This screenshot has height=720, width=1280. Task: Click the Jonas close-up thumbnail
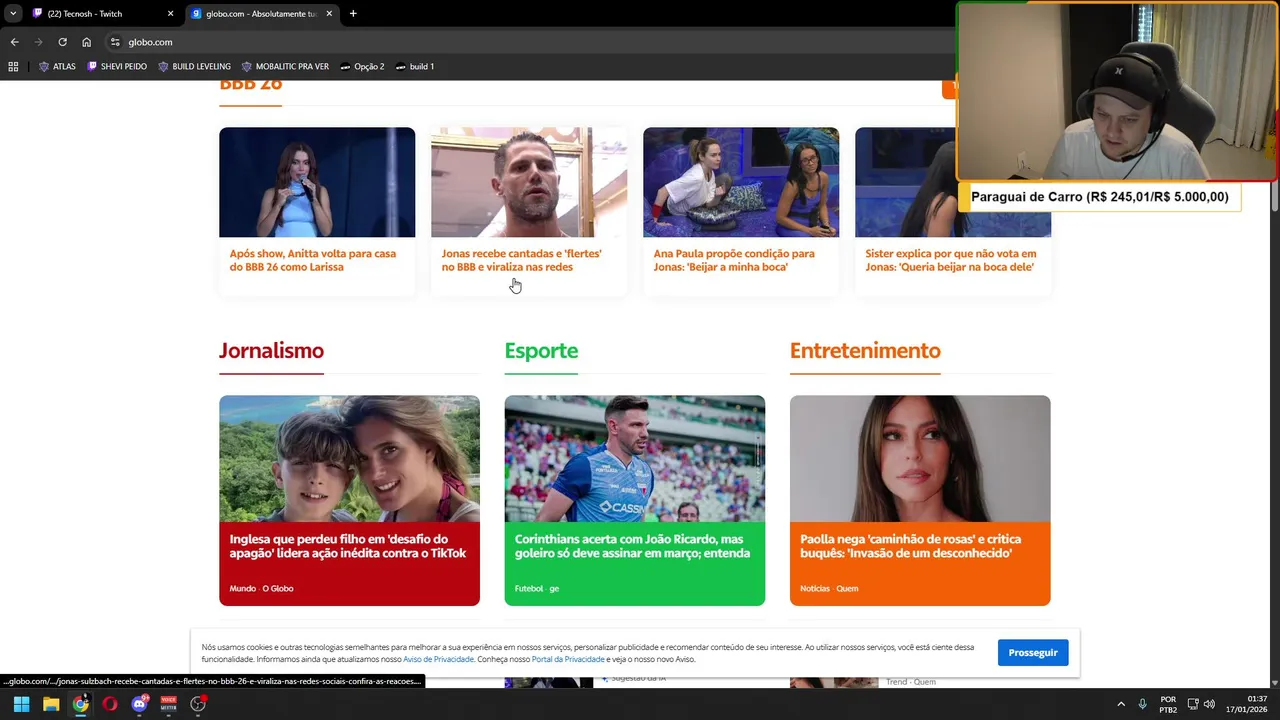(529, 182)
